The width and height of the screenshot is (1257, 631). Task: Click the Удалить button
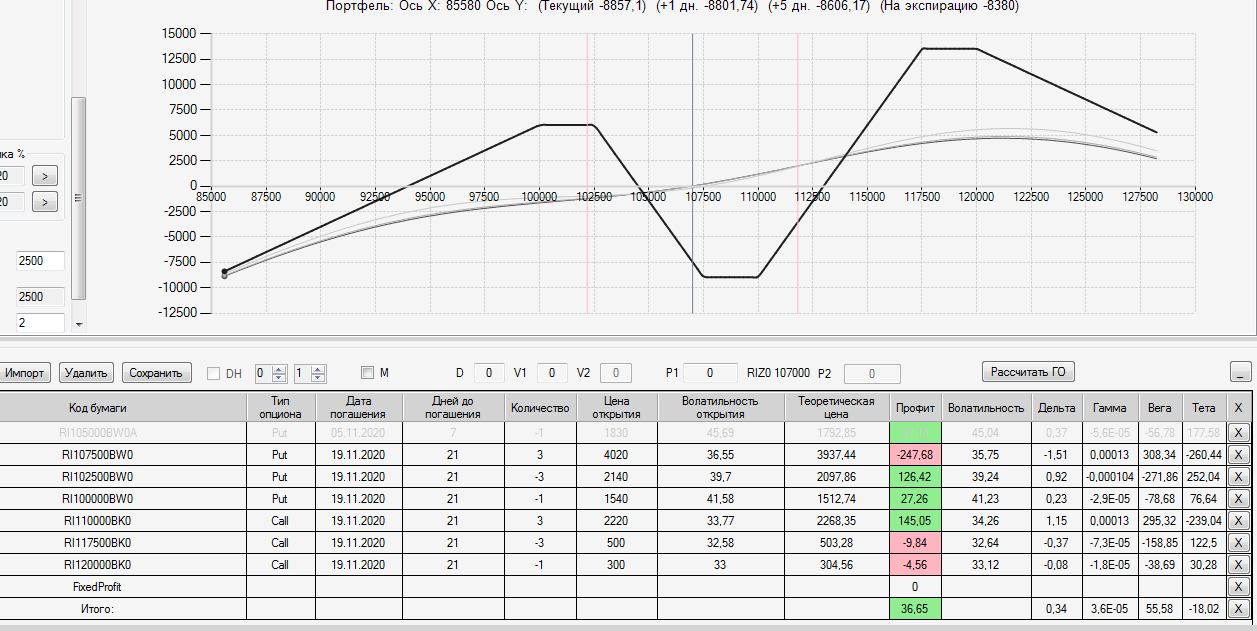click(86, 373)
